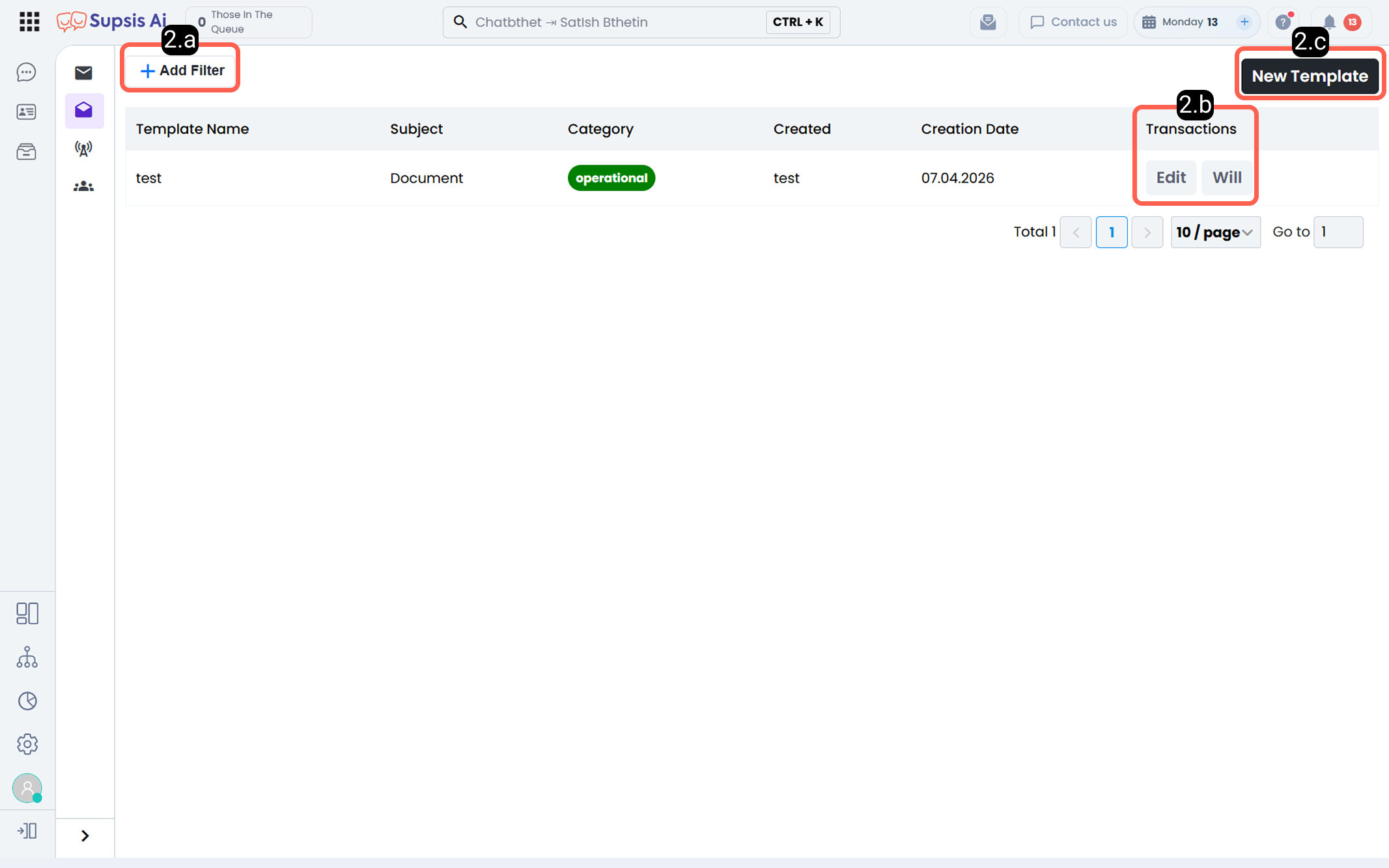Viewport: 1389px width, 868px height.
Task: Click the Category column header
Action: (600, 129)
